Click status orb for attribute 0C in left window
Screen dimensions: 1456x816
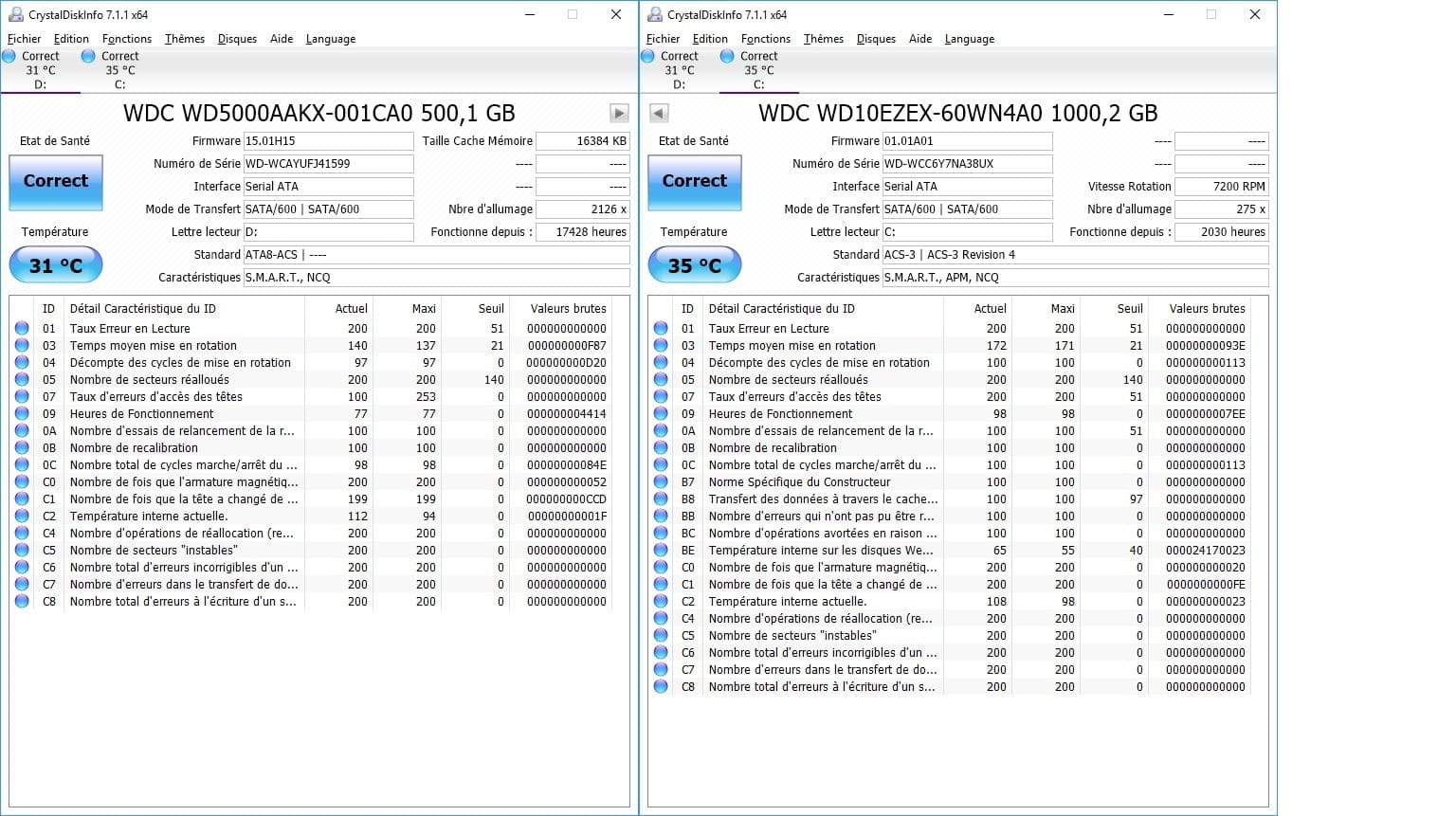click(x=22, y=464)
